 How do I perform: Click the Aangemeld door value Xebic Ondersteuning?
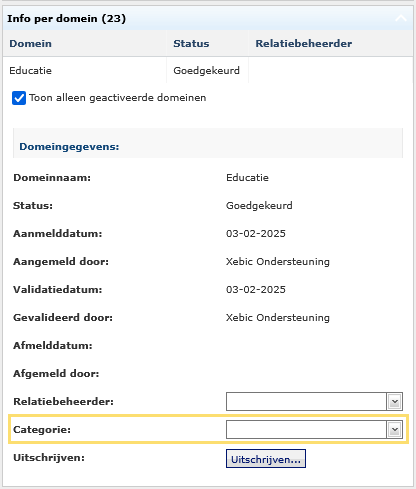[x=278, y=262]
